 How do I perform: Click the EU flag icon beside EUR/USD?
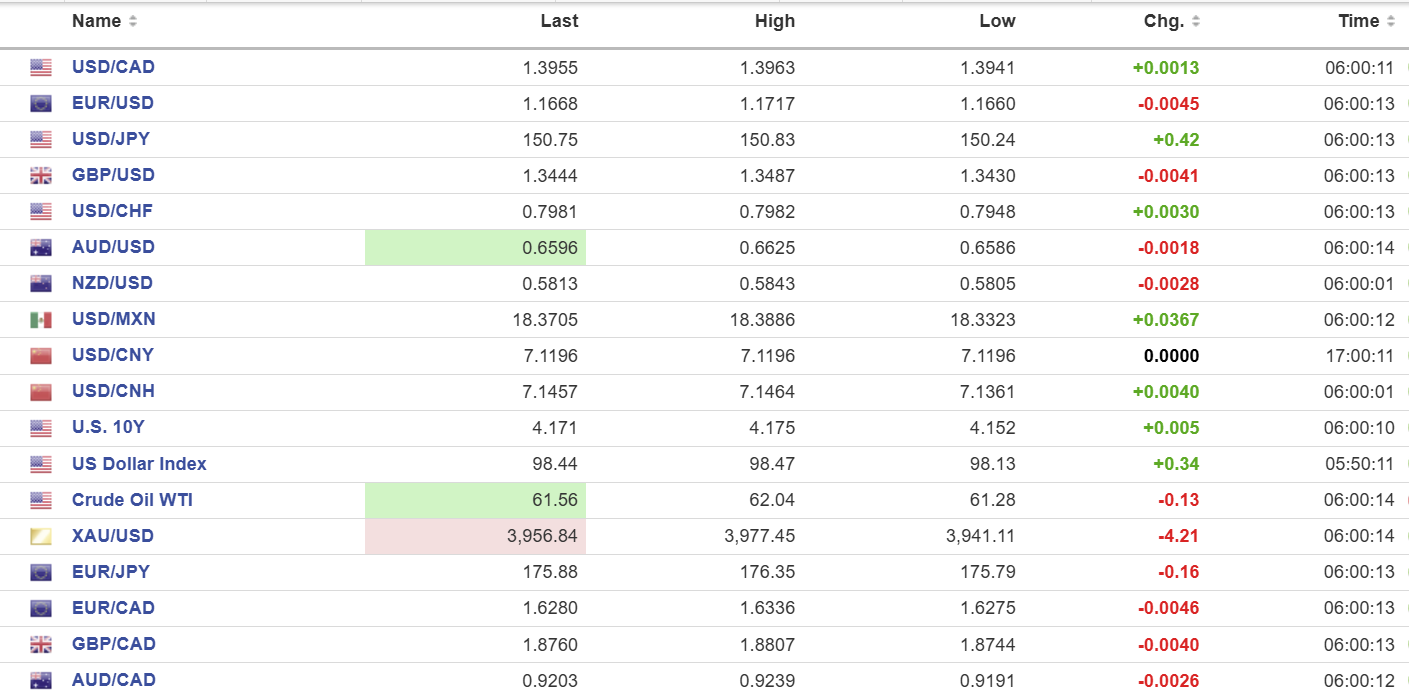[x=40, y=104]
